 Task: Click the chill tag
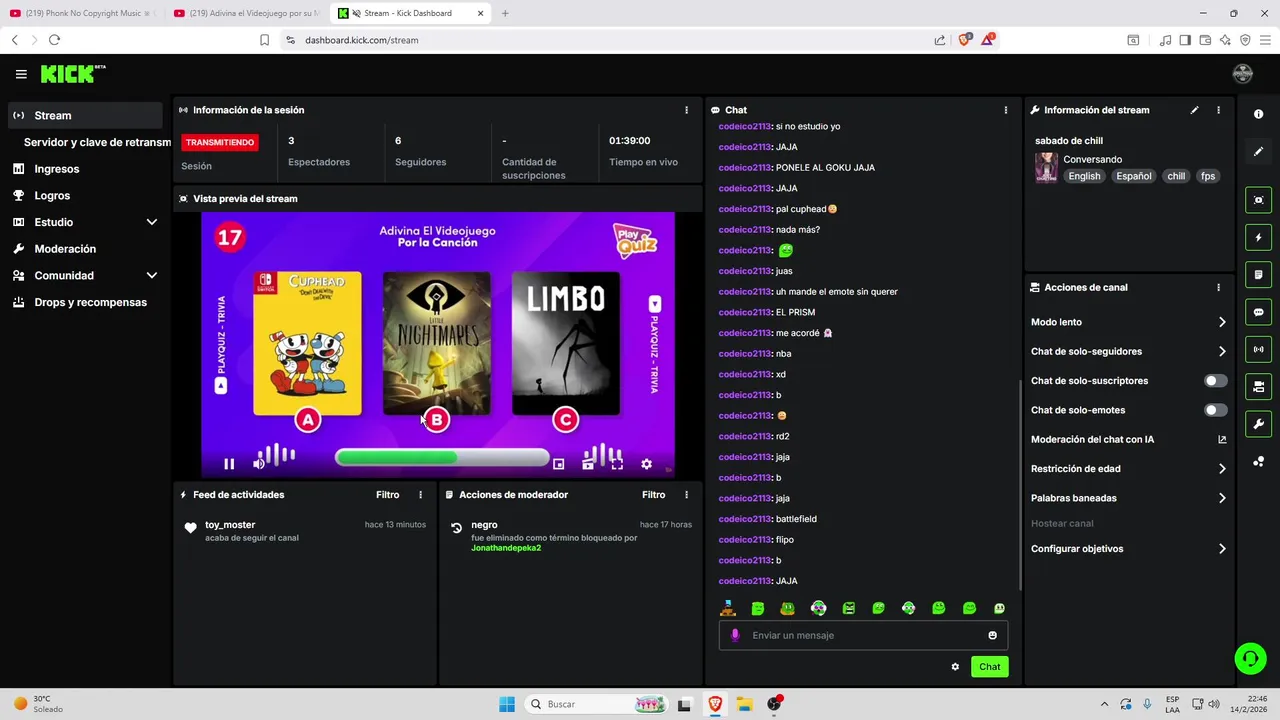point(1176,176)
